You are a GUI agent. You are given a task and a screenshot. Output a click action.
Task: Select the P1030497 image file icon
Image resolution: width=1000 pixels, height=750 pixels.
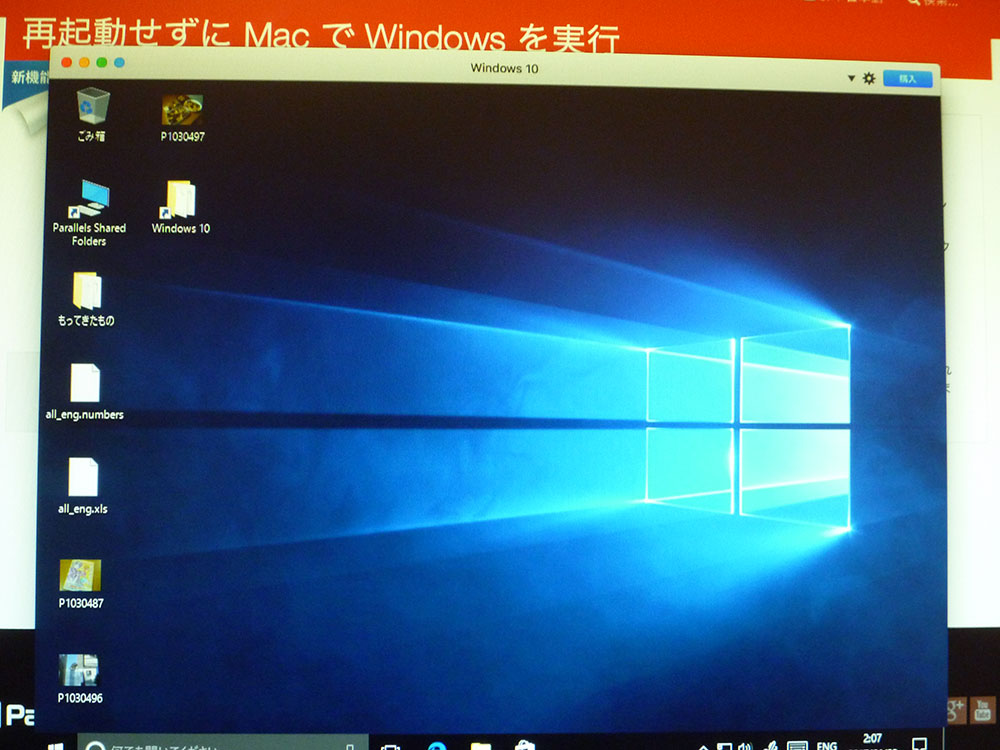pos(182,117)
